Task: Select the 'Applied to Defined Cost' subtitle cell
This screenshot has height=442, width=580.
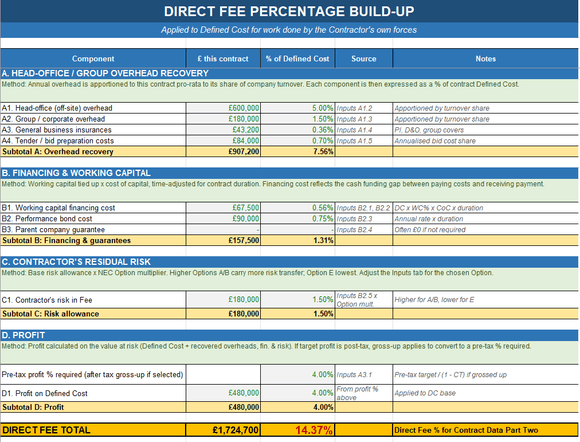Action: (x=289, y=30)
